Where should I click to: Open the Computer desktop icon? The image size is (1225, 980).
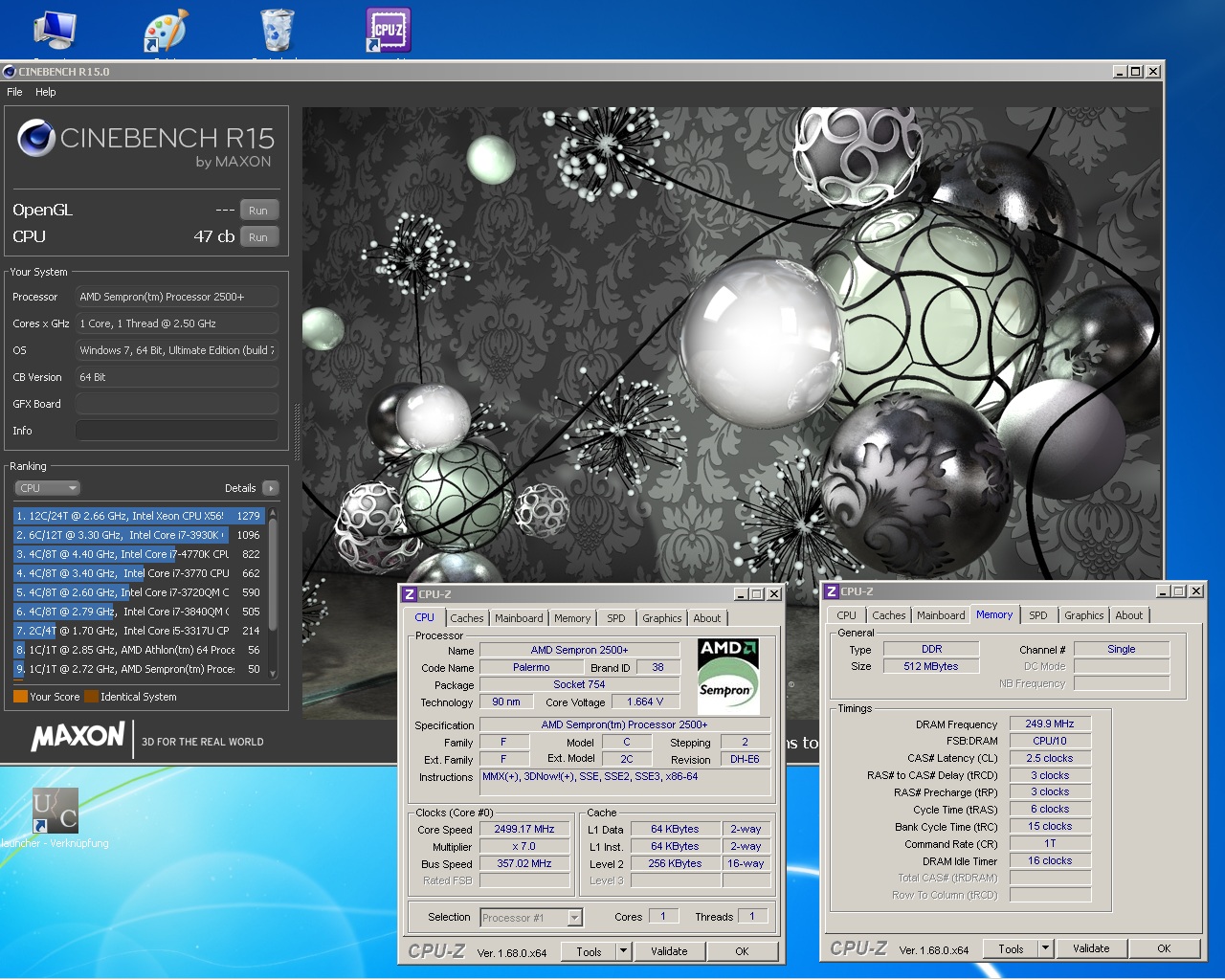55,29
